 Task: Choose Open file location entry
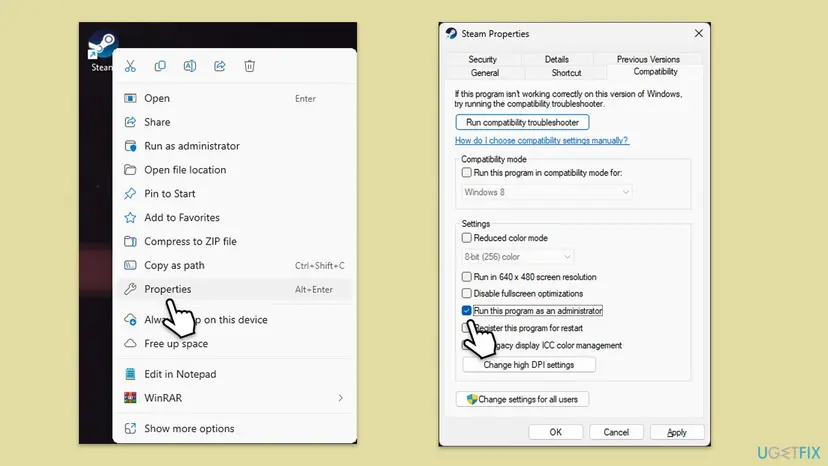(234, 170)
